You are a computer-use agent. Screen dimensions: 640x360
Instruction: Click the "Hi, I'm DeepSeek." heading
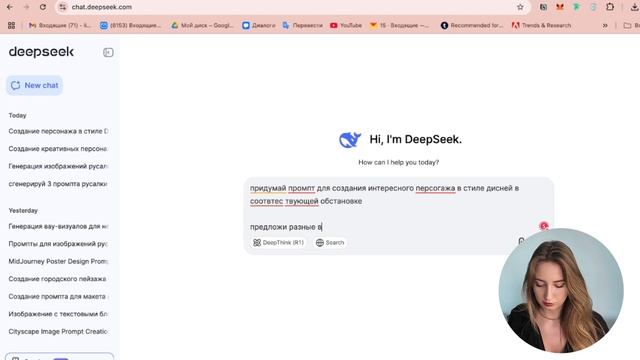pyautogui.click(x=416, y=139)
